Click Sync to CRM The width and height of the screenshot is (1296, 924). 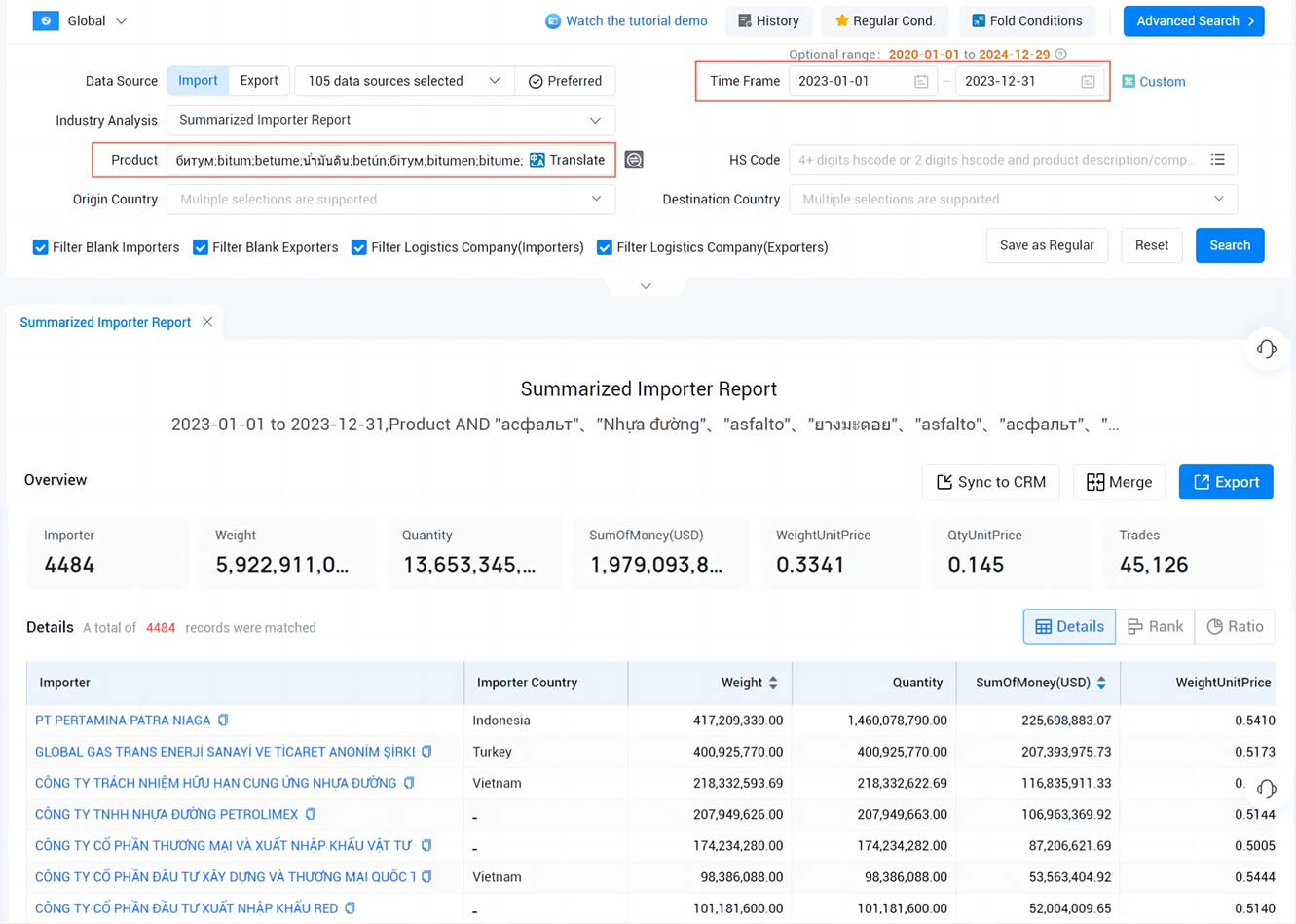[991, 482]
